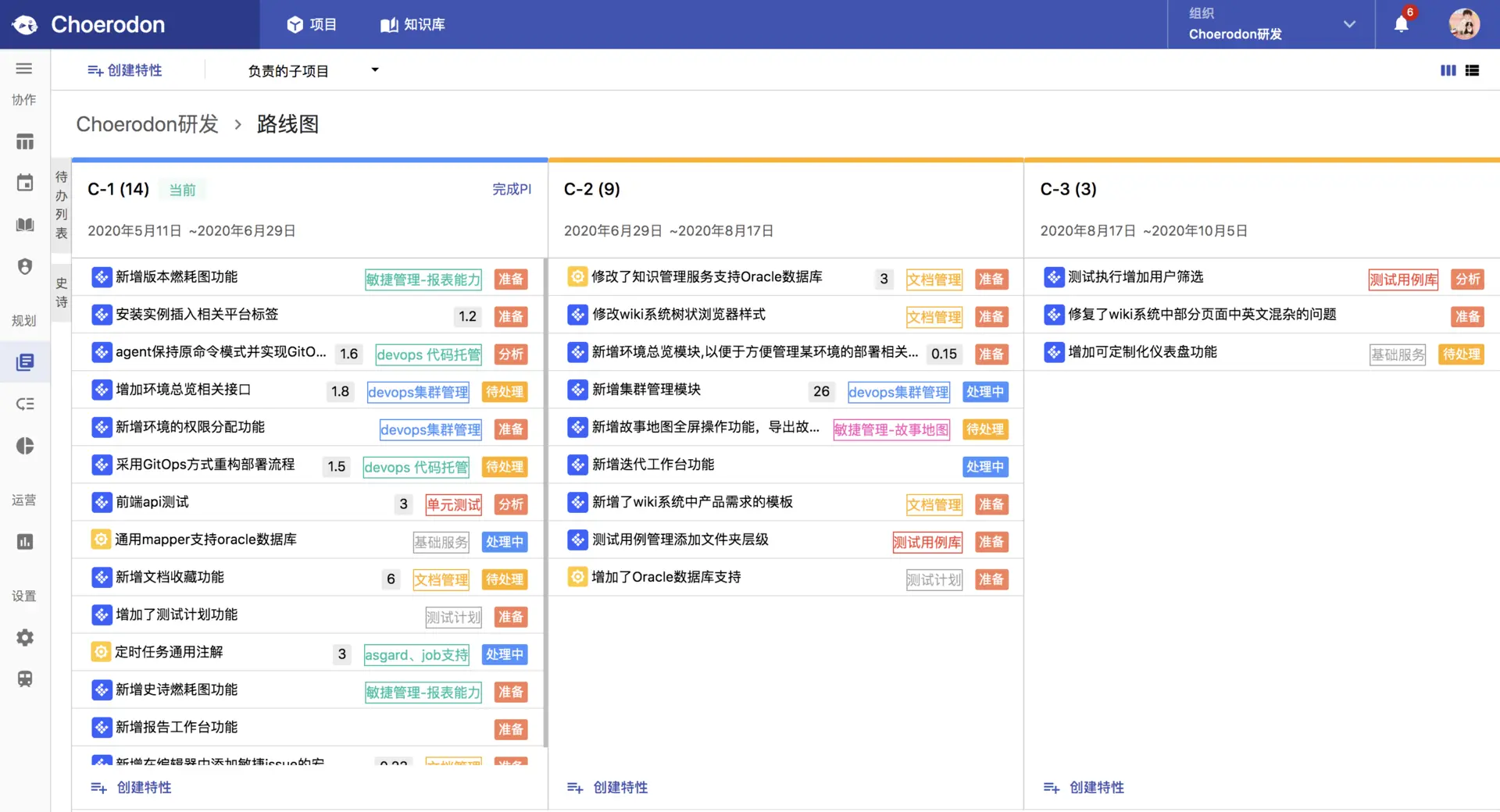Collapse the sidebar using the hamburger icon
This screenshot has width=1500, height=812.
click(x=24, y=69)
